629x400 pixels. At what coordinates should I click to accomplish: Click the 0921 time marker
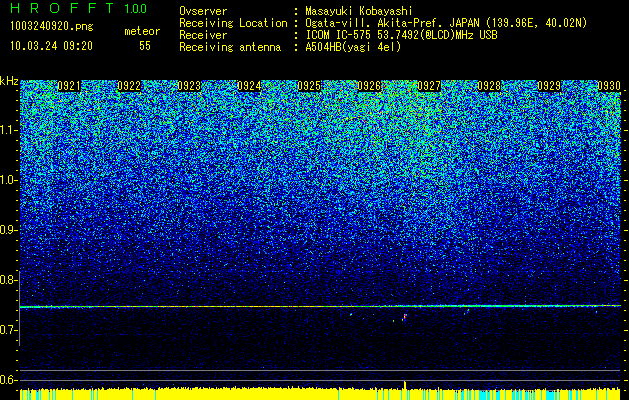(x=69, y=86)
